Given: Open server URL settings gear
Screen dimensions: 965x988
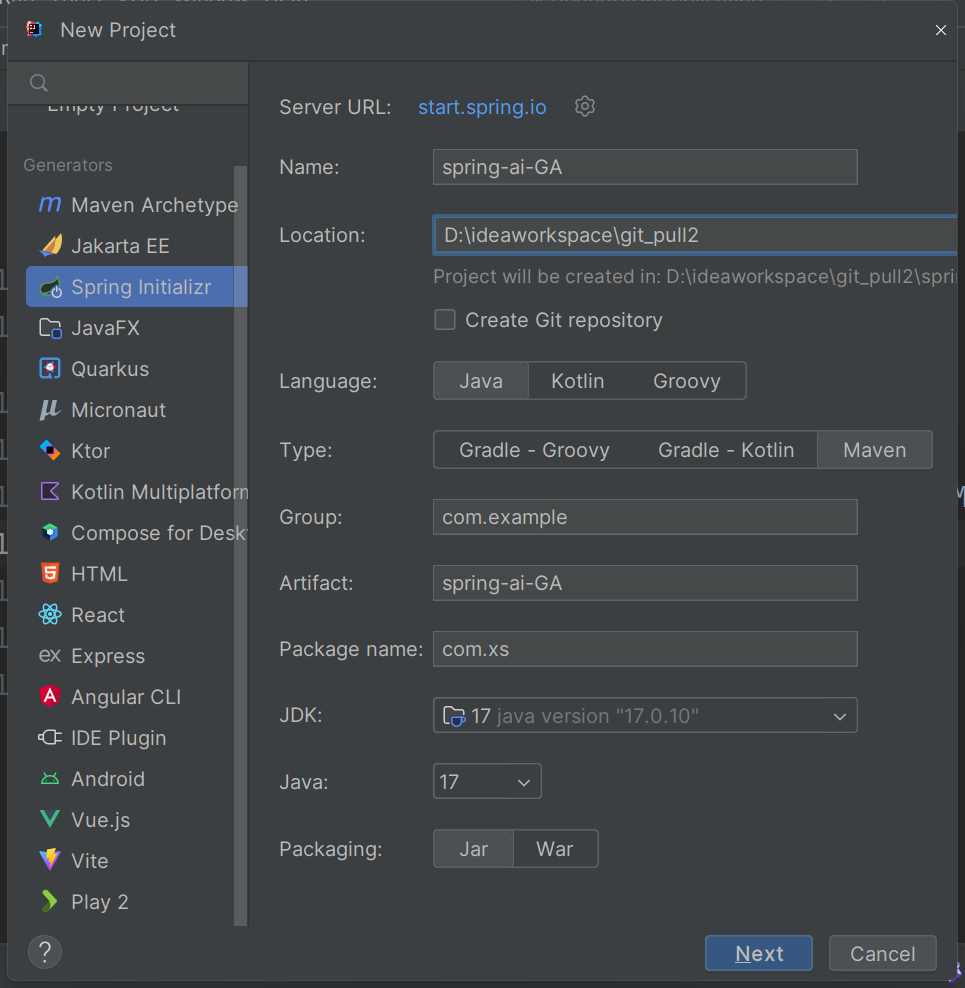Looking at the screenshot, I should coord(585,107).
